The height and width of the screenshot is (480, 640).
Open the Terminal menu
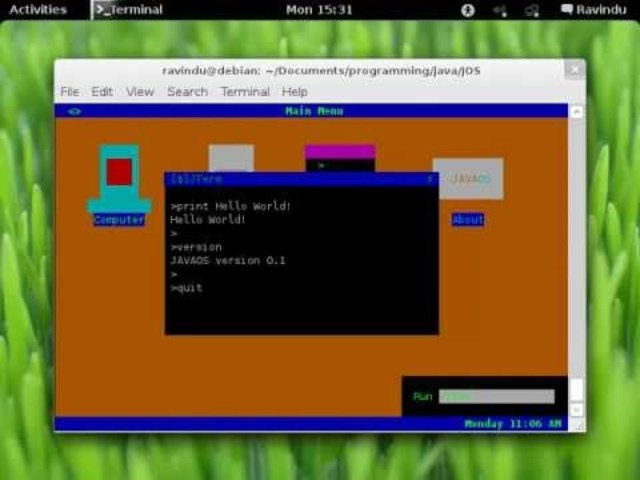click(x=245, y=91)
